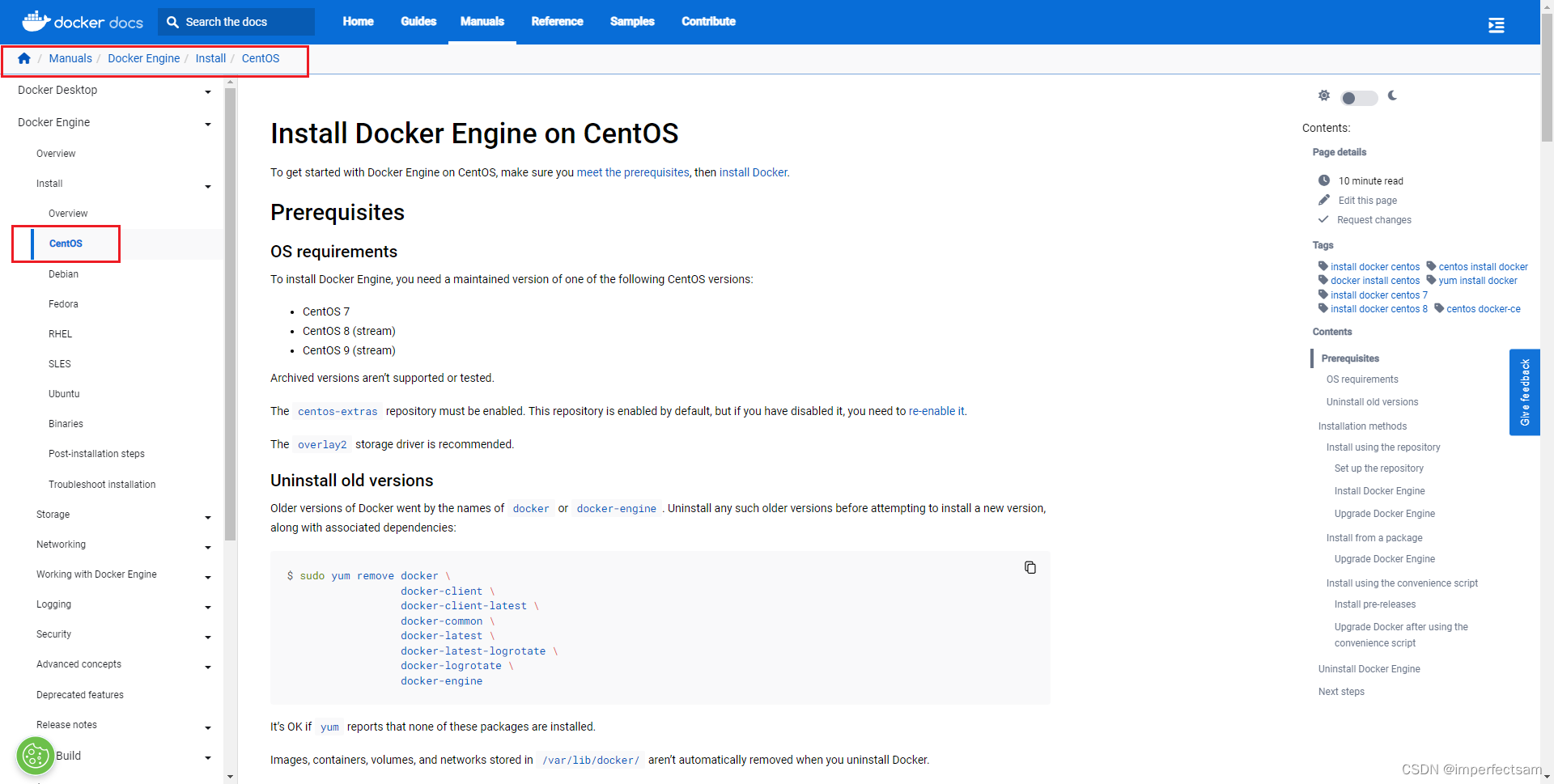Collapse the Docker Engine sidebar section

click(208, 125)
